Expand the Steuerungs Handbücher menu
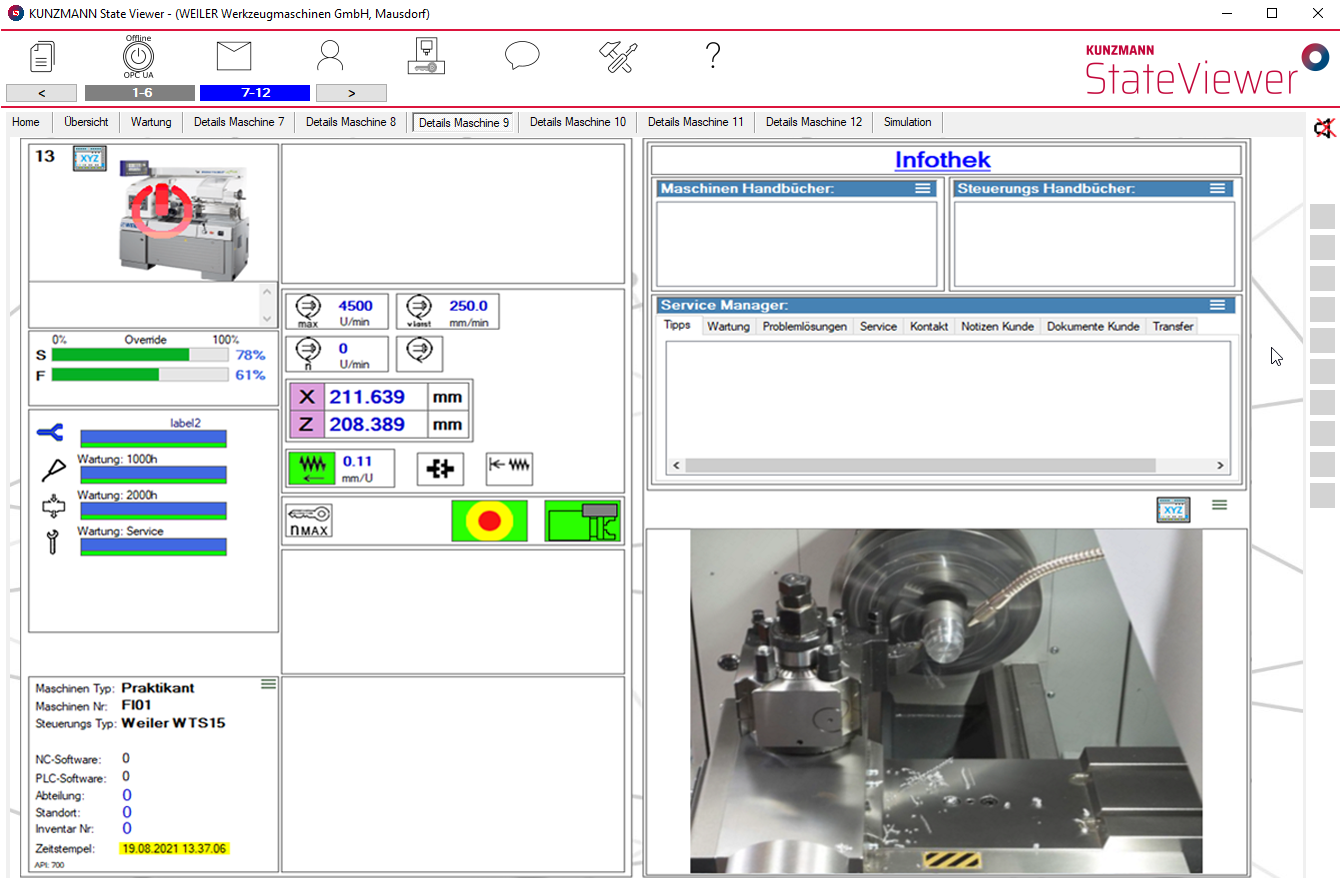This screenshot has height=878, width=1341. point(1217,189)
